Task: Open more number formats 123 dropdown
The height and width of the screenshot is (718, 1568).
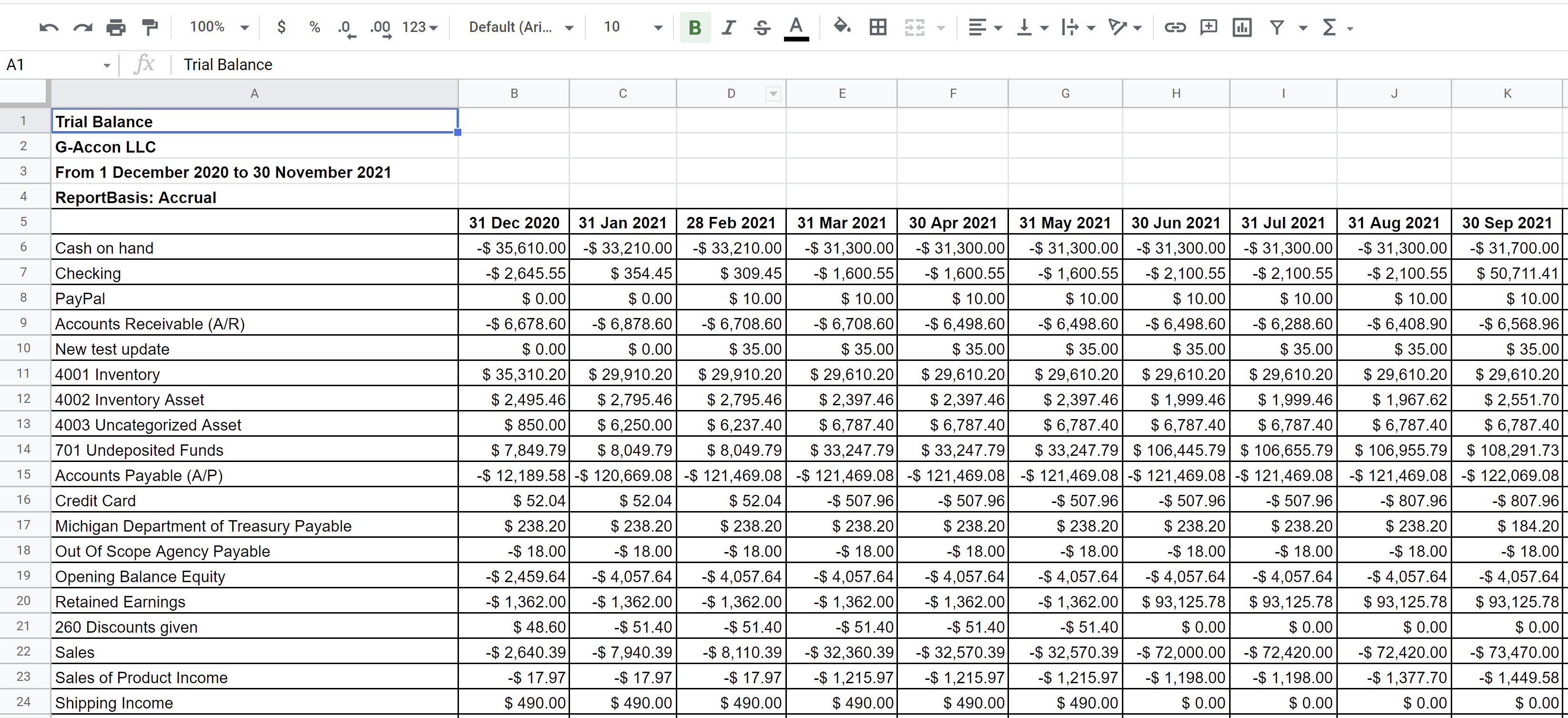Action: [x=420, y=27]
